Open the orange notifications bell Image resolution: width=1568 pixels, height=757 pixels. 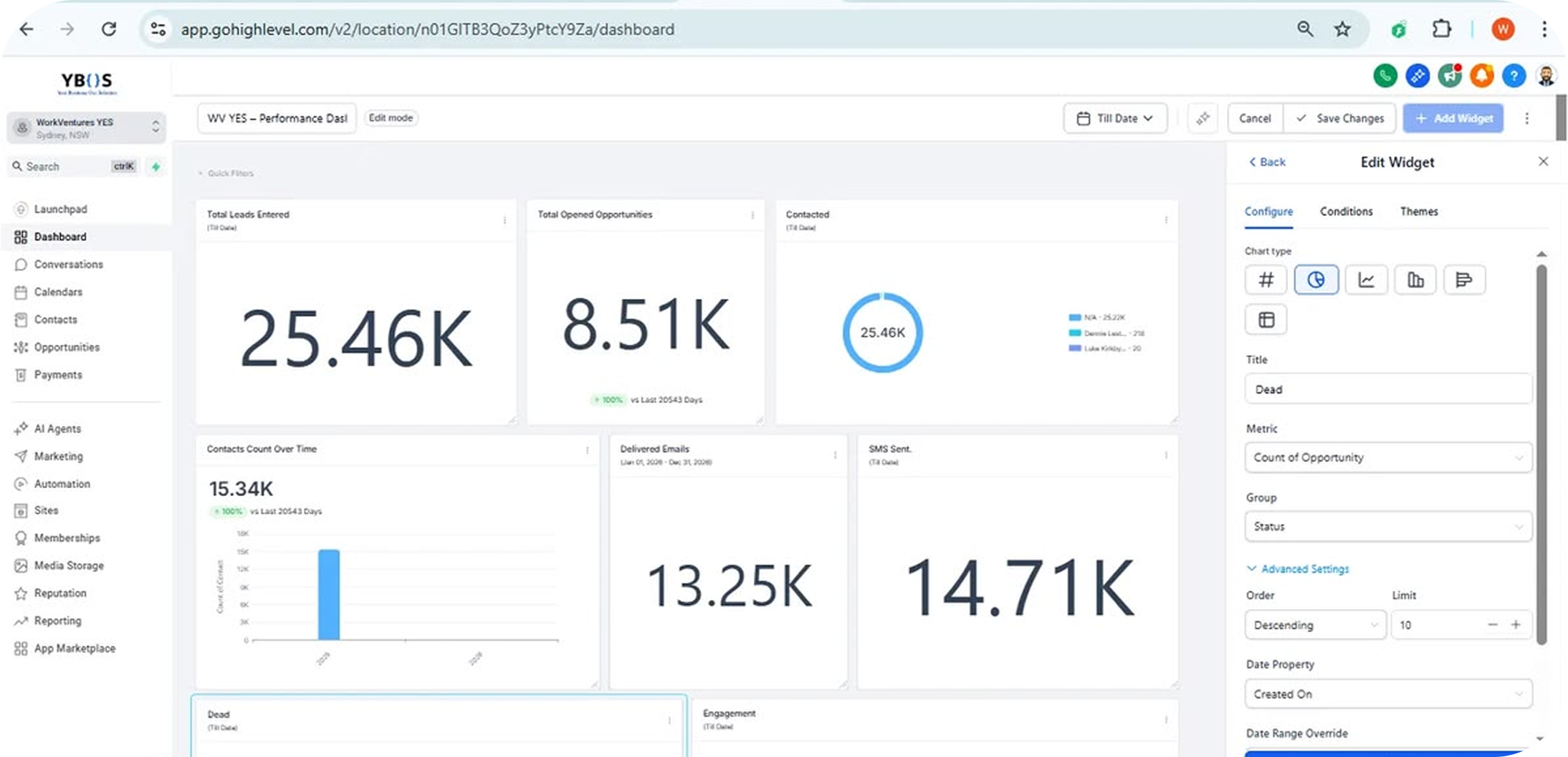pos(1481,75)
